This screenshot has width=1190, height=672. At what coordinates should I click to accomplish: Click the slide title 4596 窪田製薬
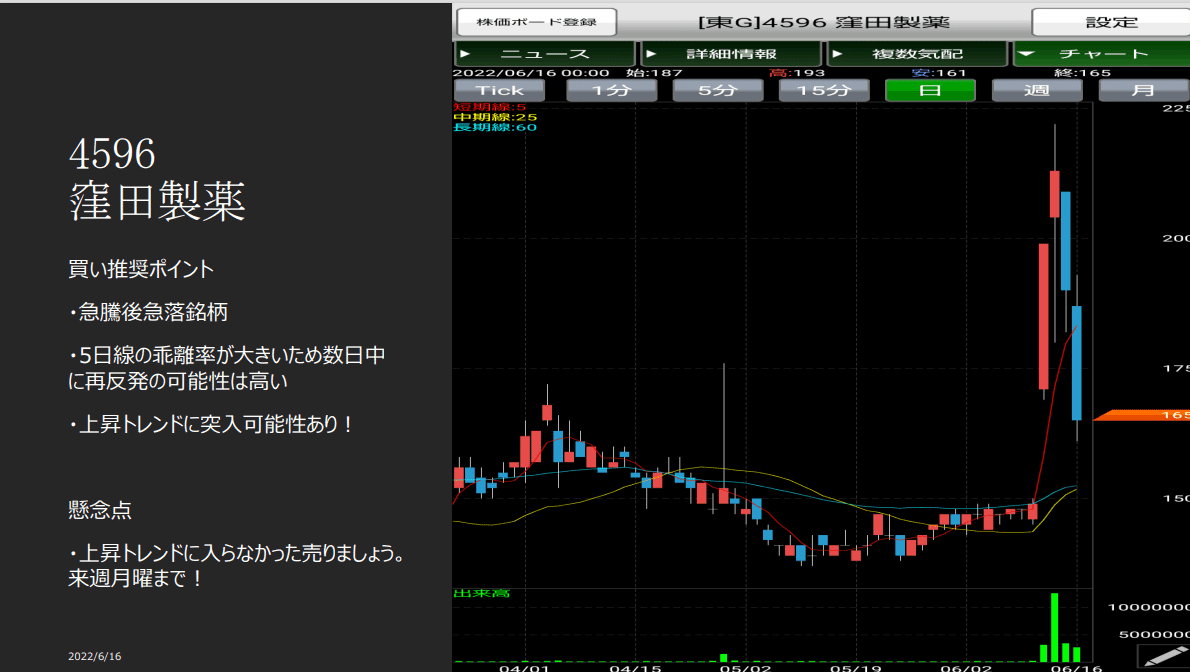pos(157,178)
